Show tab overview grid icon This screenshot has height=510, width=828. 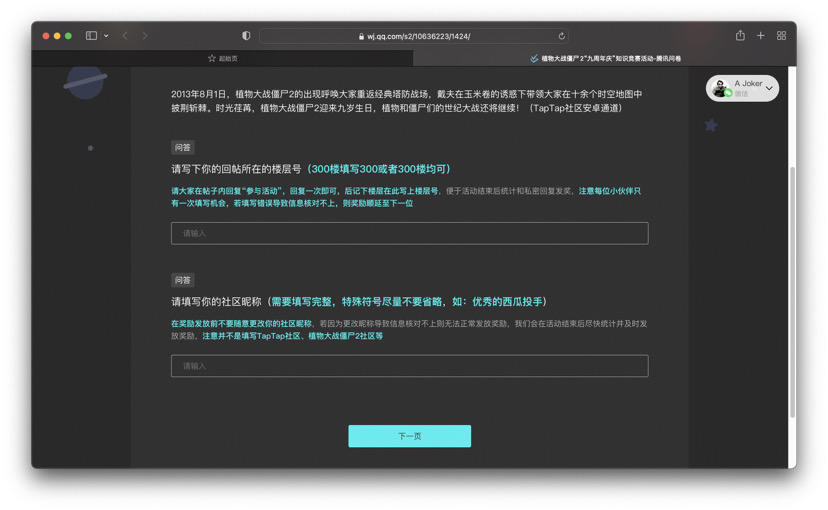pos(782,35)
